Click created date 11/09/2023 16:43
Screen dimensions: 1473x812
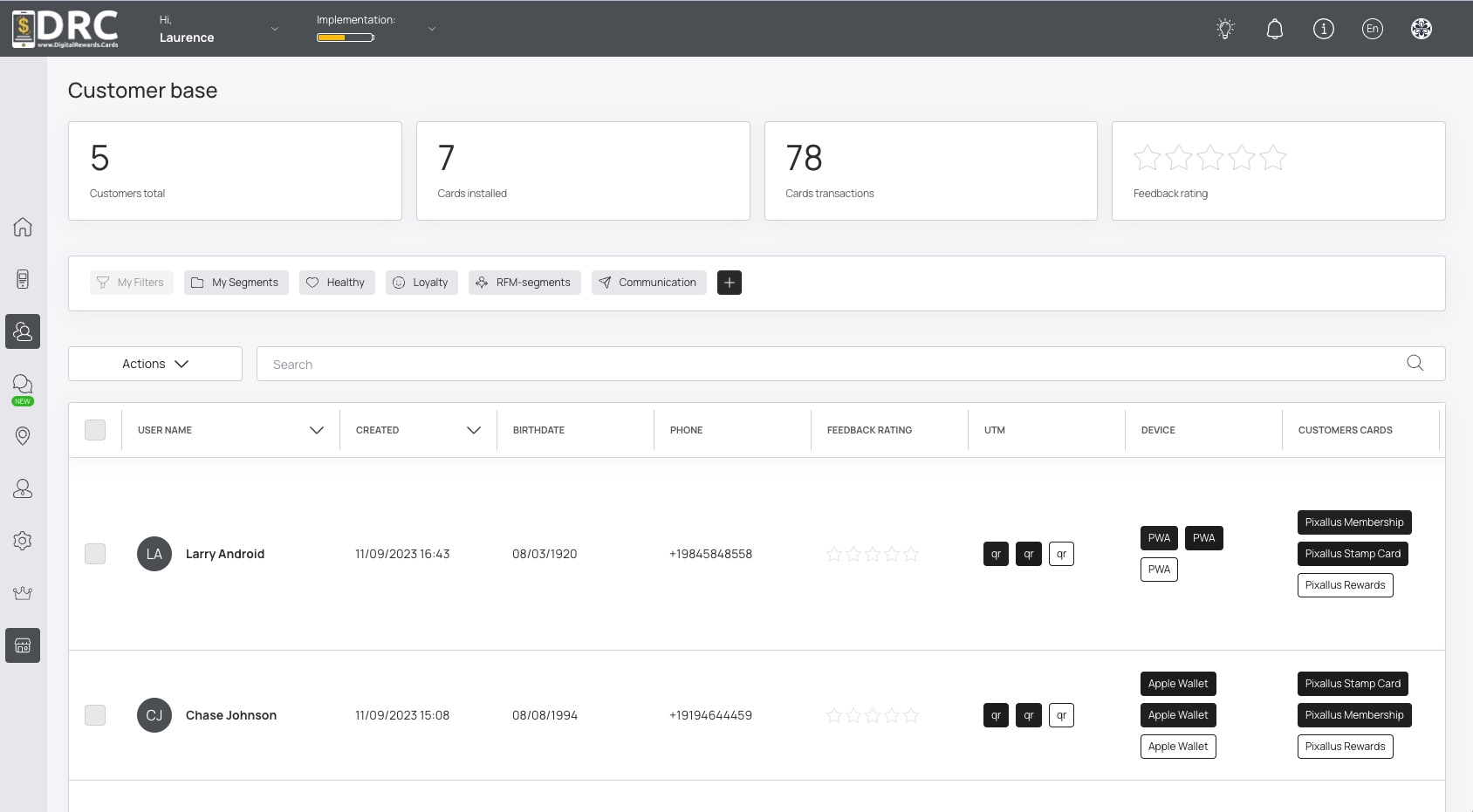(402, 554)
